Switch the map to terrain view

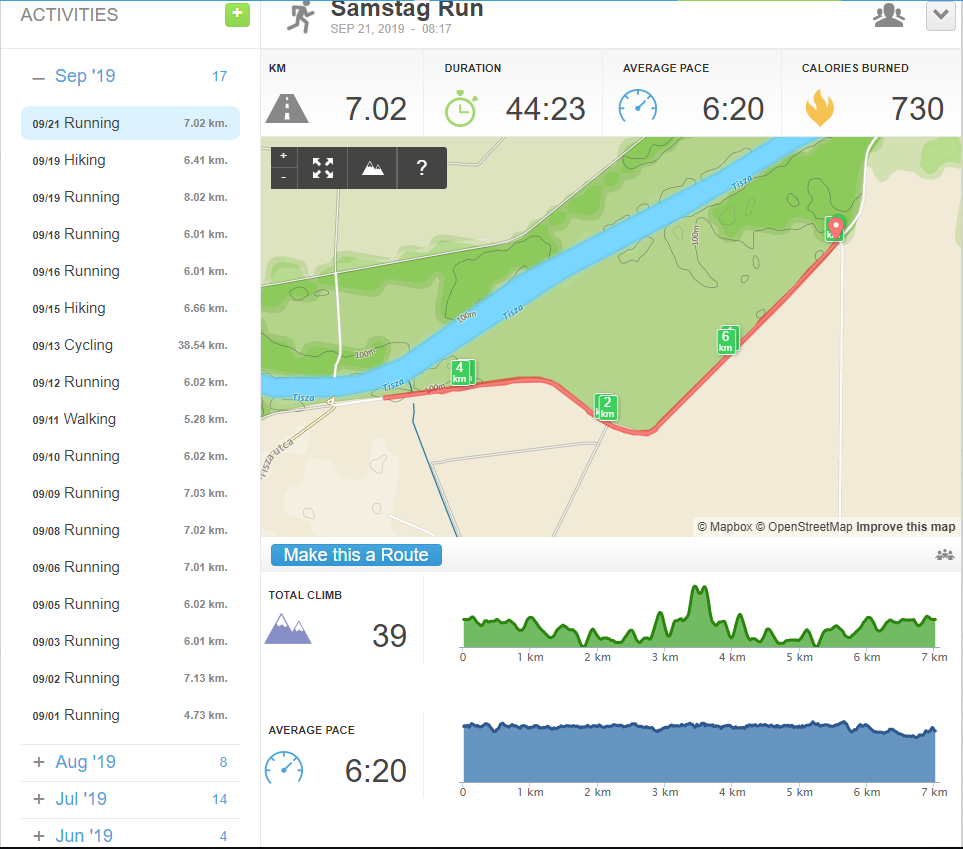[372, 168]
